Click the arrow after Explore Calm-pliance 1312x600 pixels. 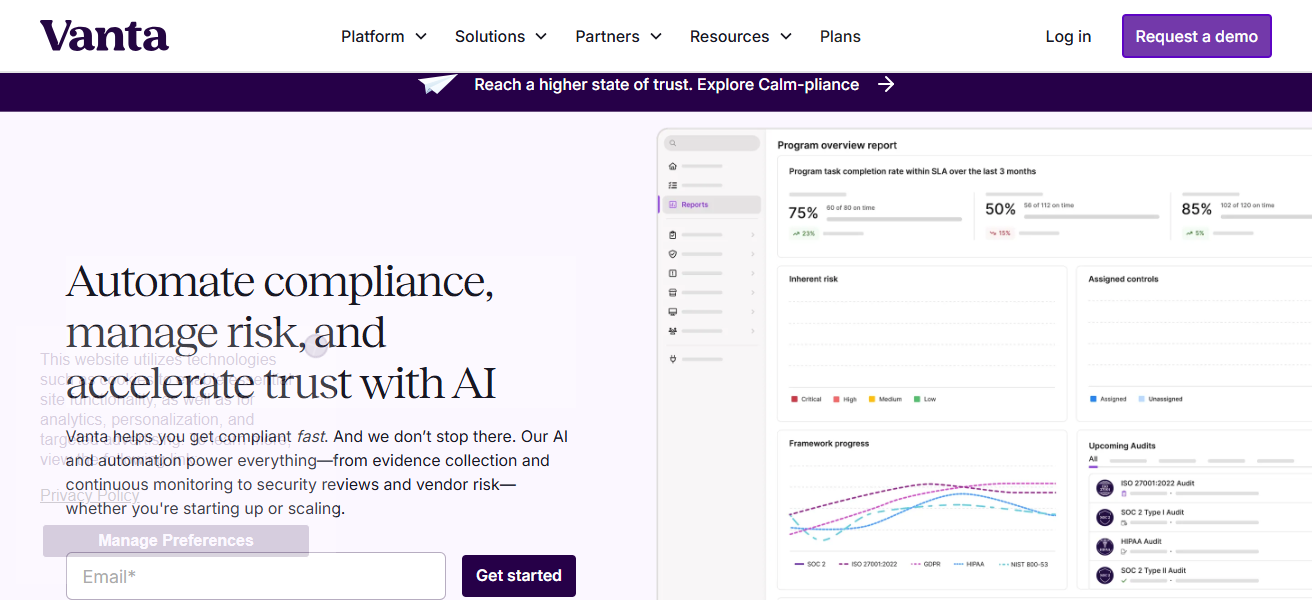886,84
